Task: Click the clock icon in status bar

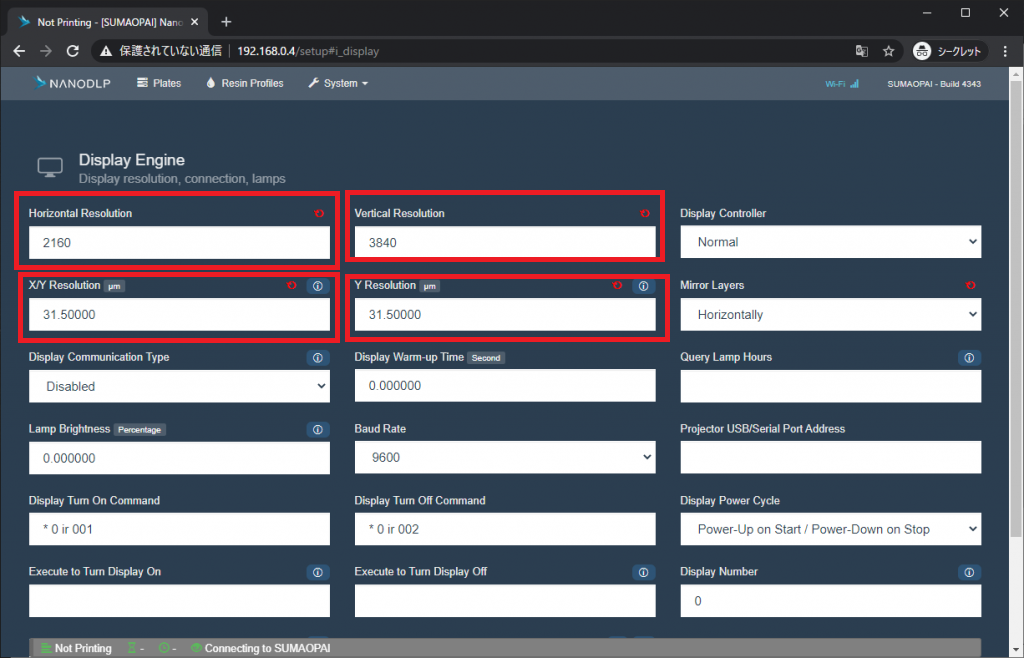Action: [x=164, y=648]
